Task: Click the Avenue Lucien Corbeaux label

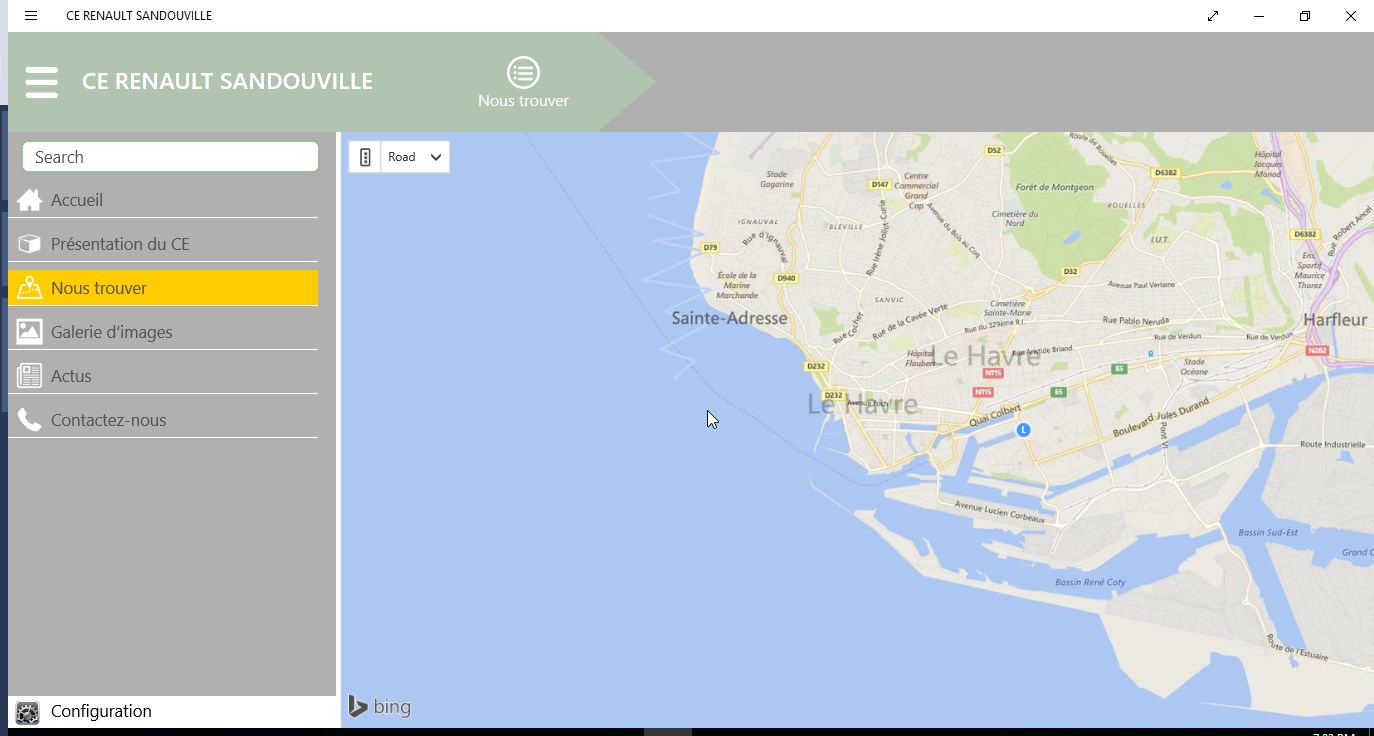Action: [1000, 512]
